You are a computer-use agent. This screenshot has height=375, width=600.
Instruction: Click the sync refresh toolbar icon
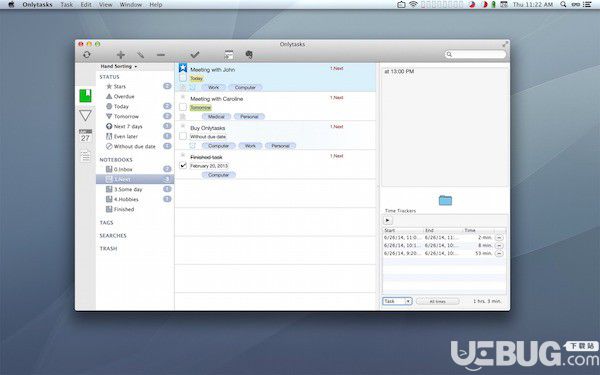(x=87, y=55)
